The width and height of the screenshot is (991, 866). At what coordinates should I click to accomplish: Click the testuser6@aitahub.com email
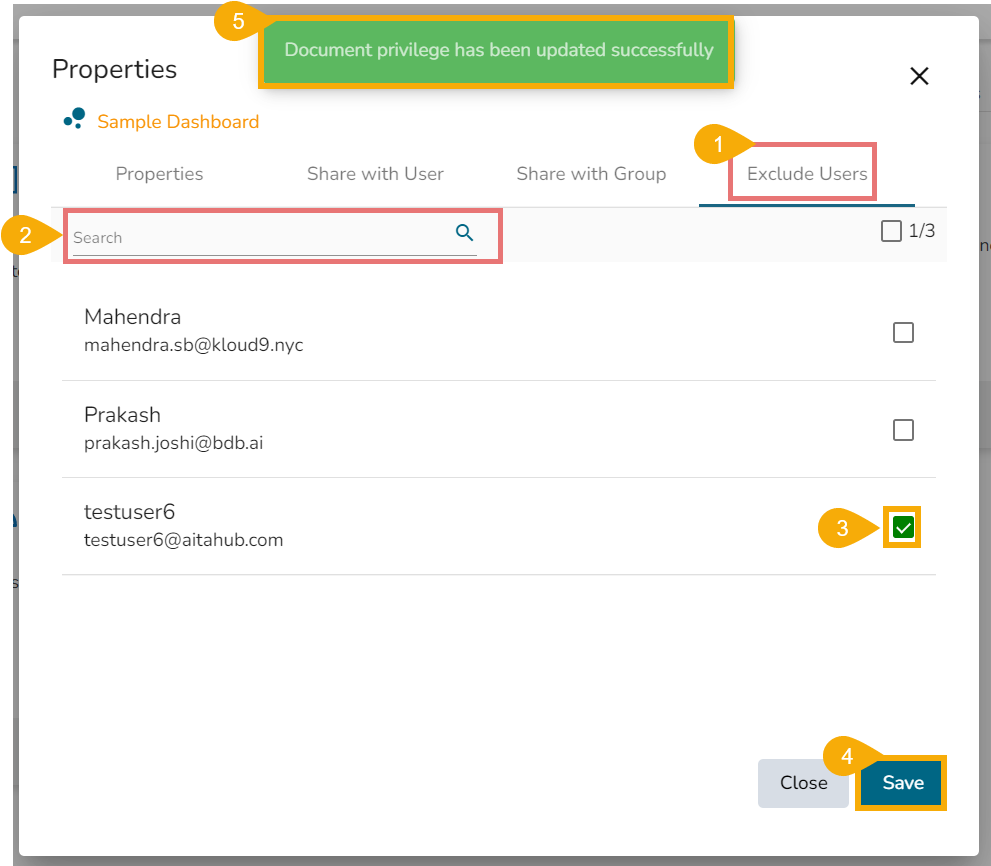pos(183,540)
